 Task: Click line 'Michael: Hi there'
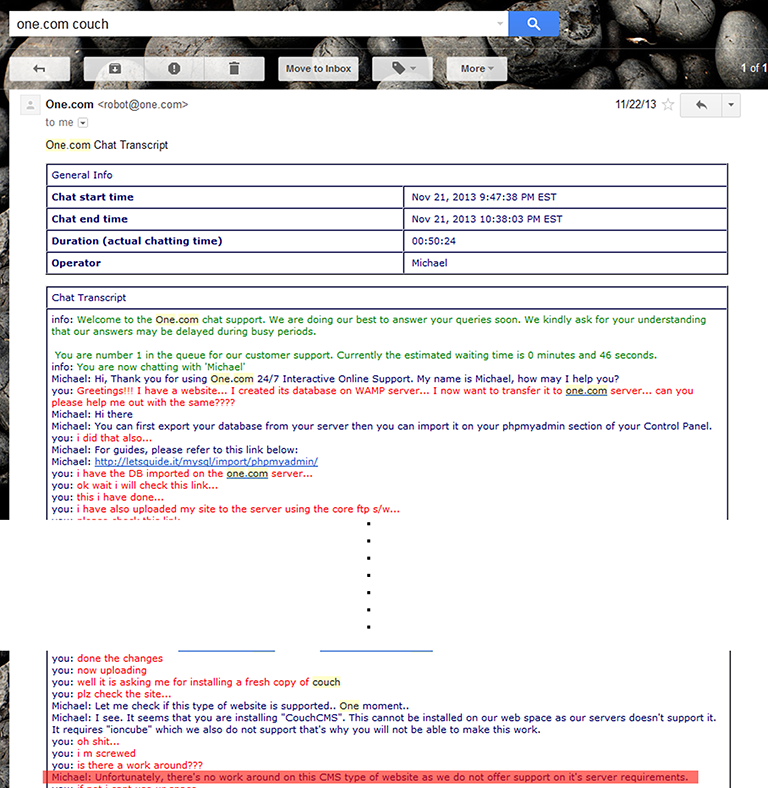point(92,414)
